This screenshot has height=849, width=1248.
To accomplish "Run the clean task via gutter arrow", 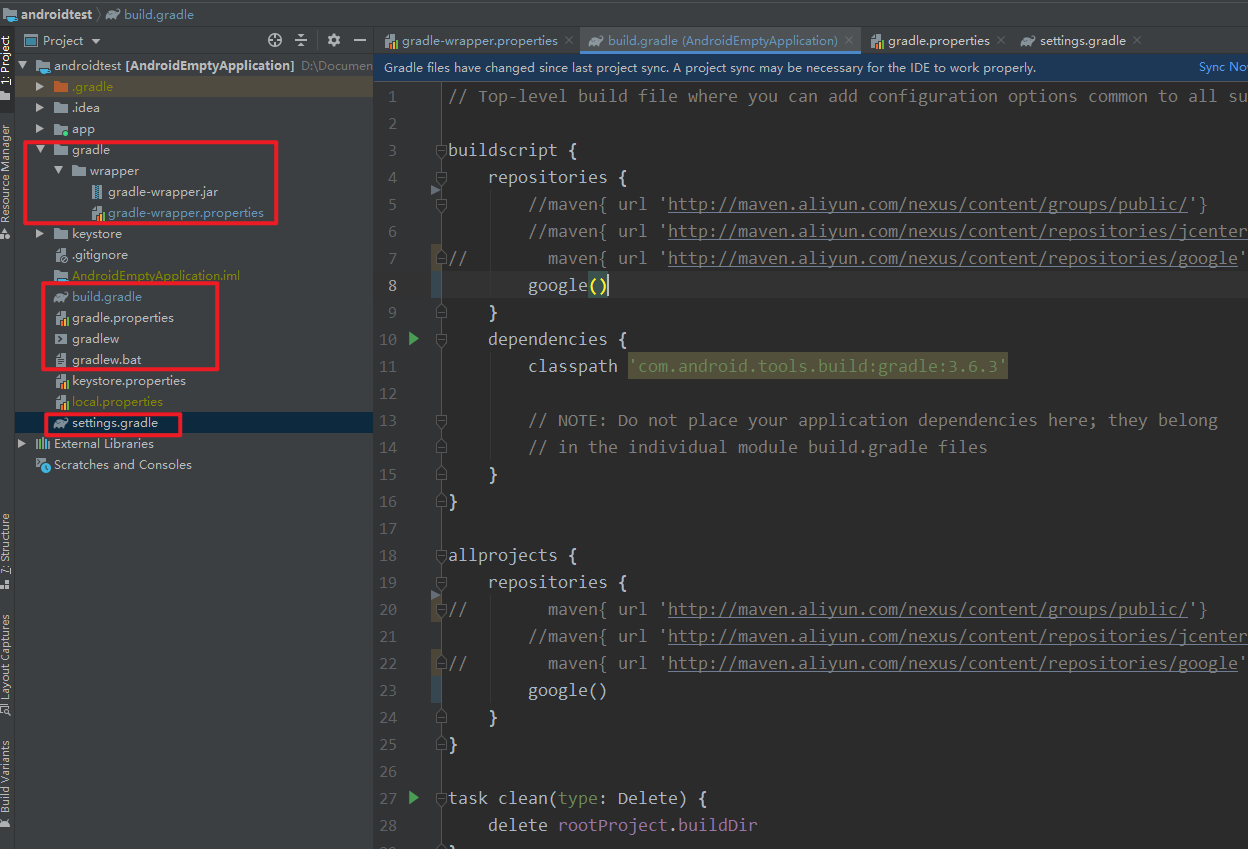I will [x=414, y=797].
